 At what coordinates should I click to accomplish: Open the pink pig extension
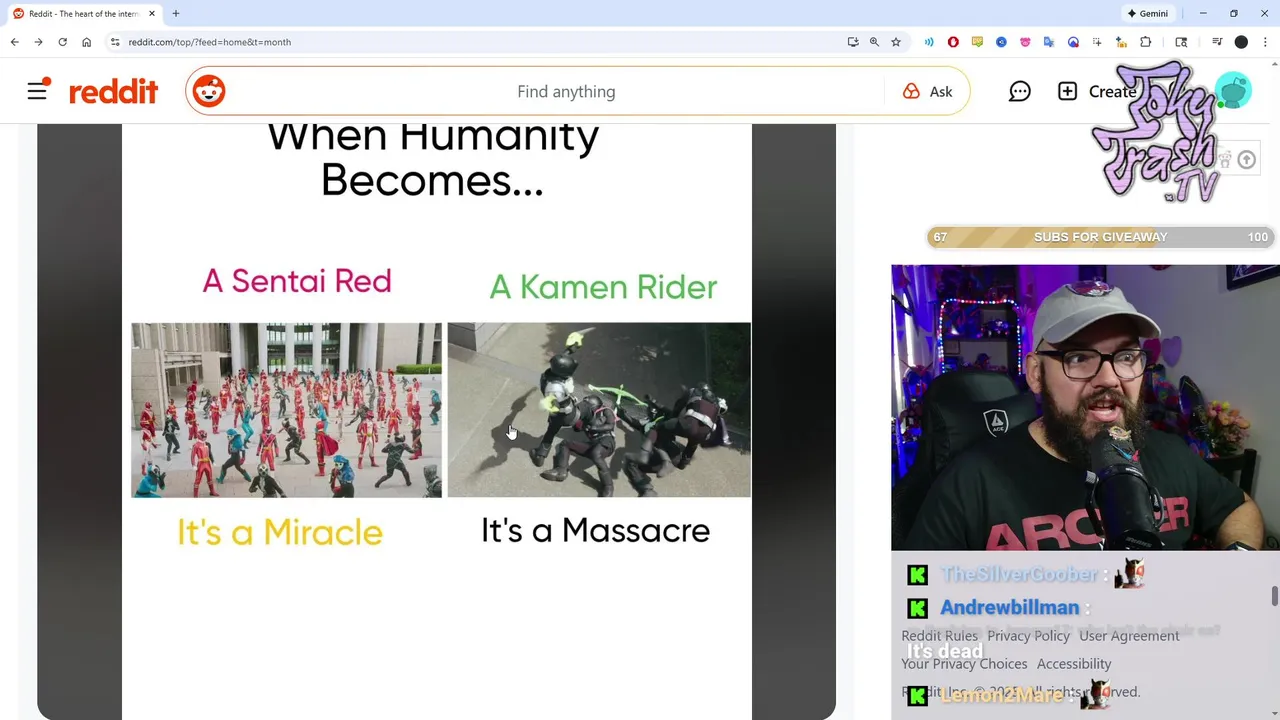(x=1025, y=42)
